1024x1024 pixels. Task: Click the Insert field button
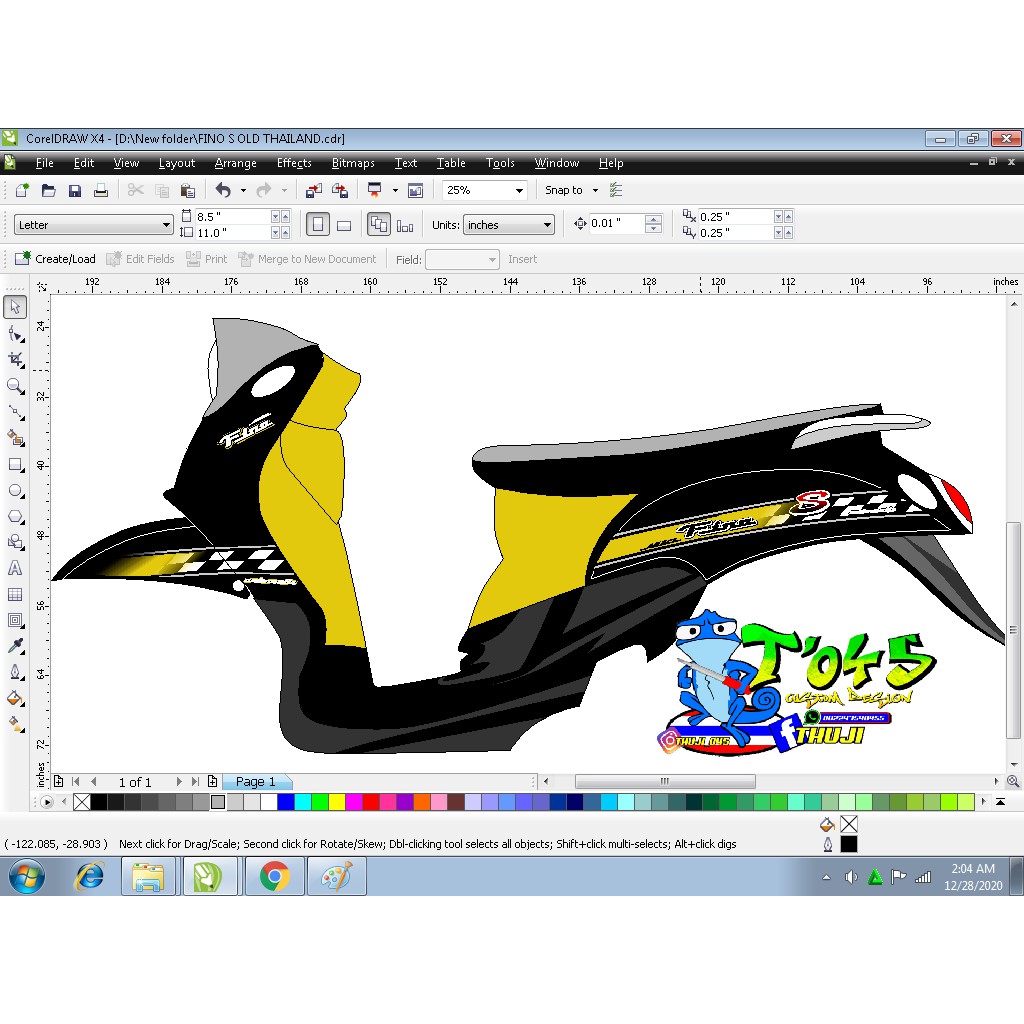point(522,259)
